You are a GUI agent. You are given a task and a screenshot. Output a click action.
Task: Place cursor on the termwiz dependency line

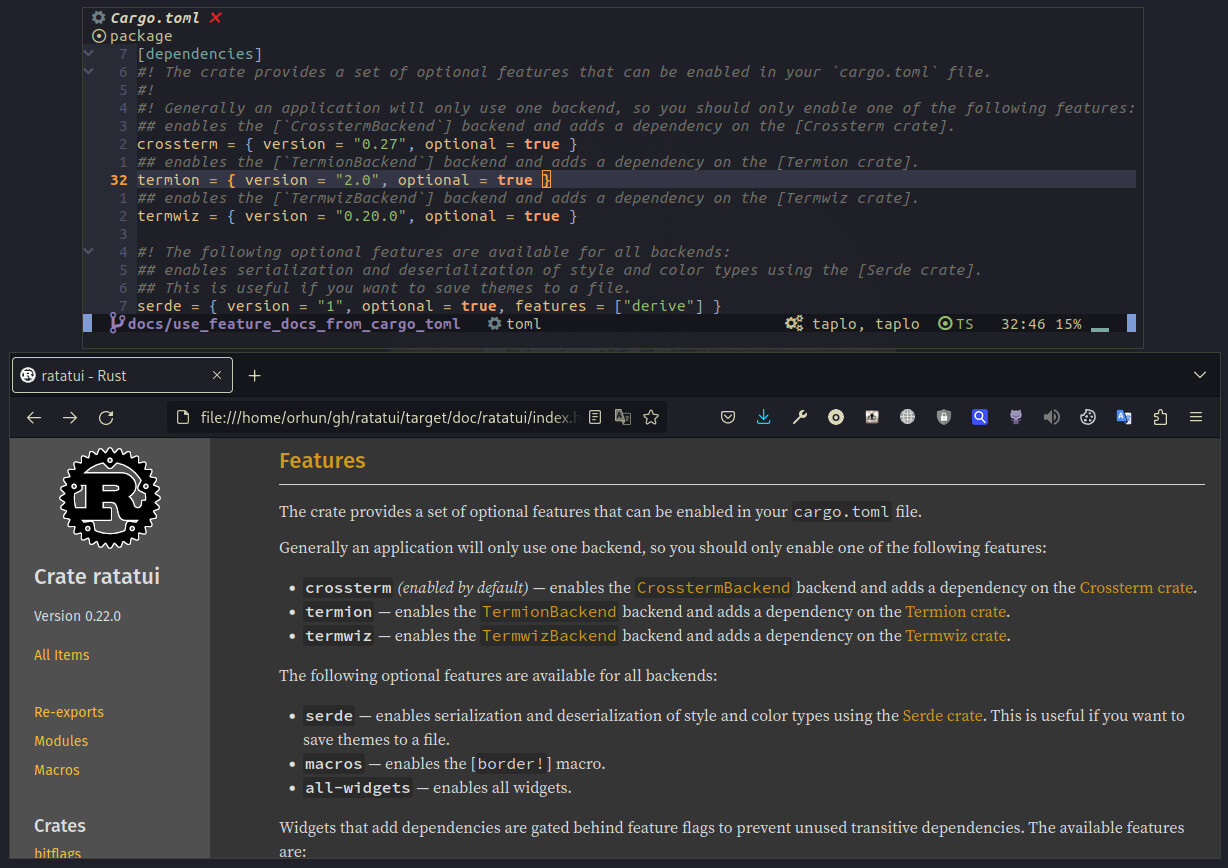[357, 216]
